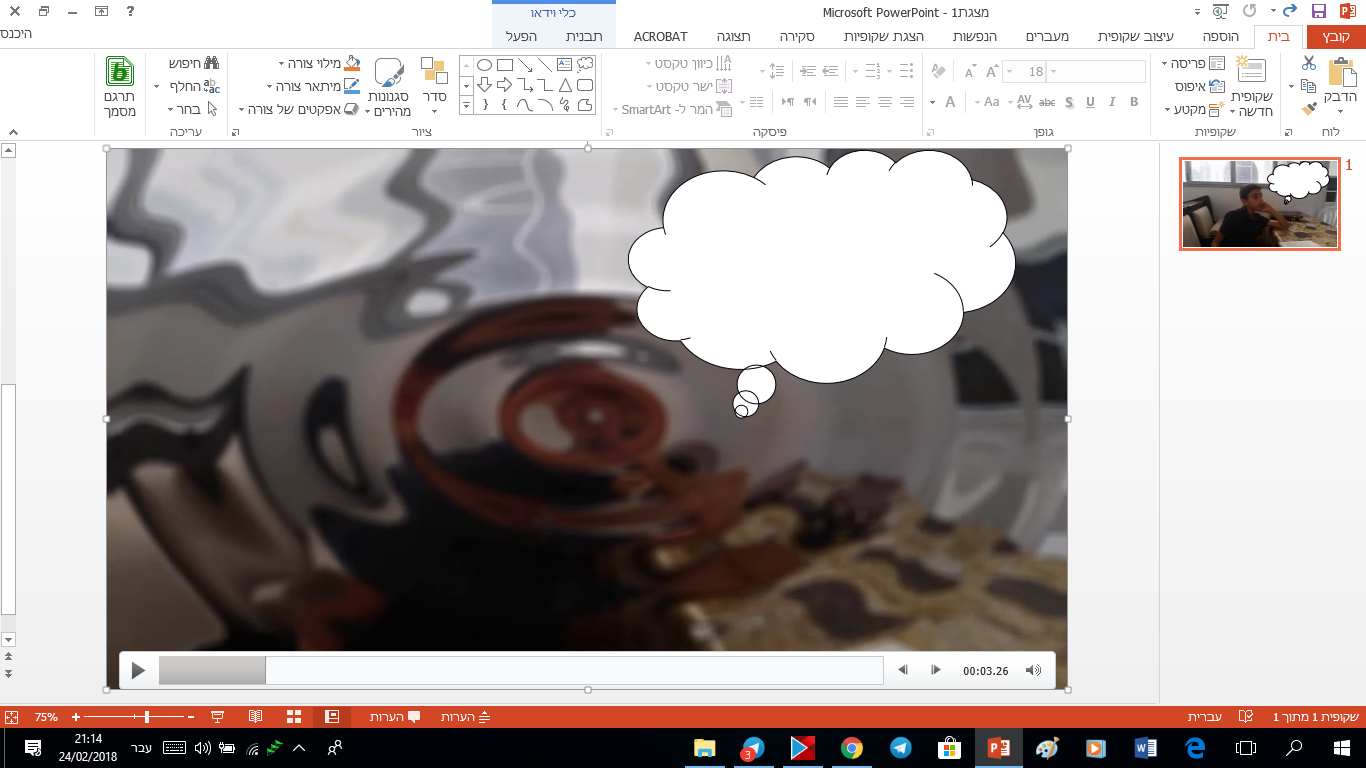Play the video on the slide
Viewport: 1366px width, 768px height.
coord(139,671)
